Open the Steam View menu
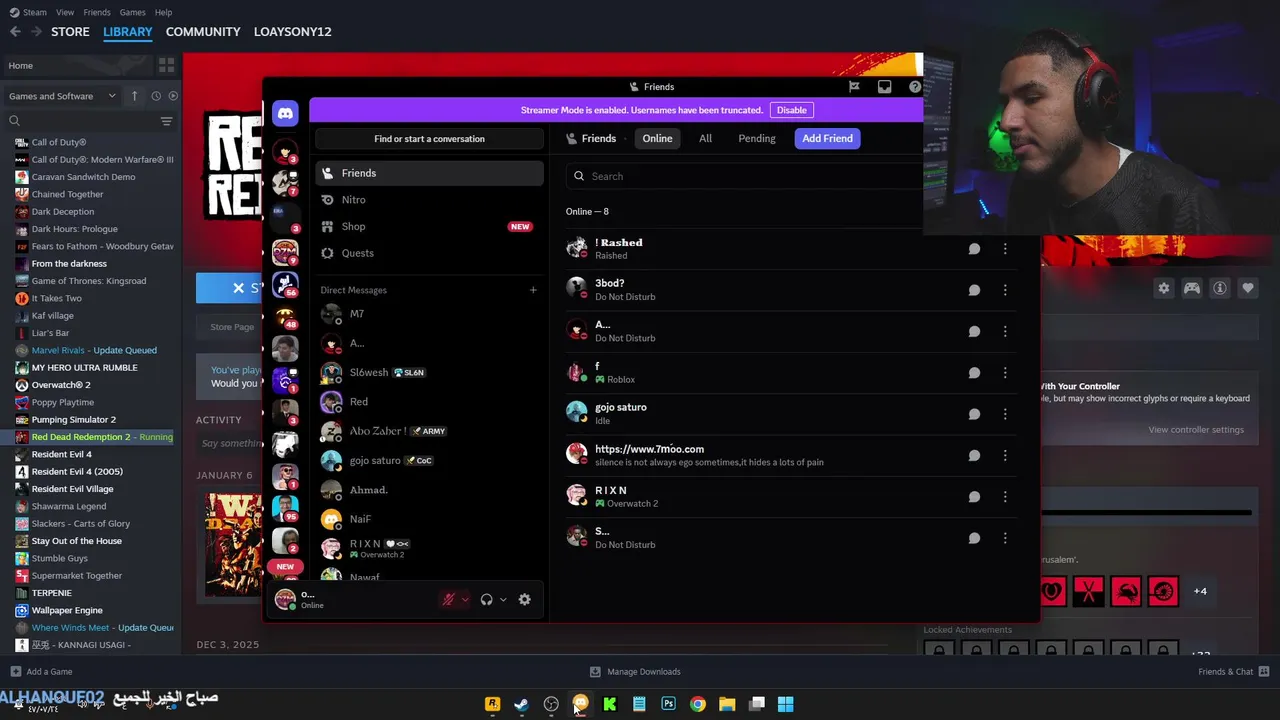The height and width of the screenshot is (720, 1280). tap(65, 12)
